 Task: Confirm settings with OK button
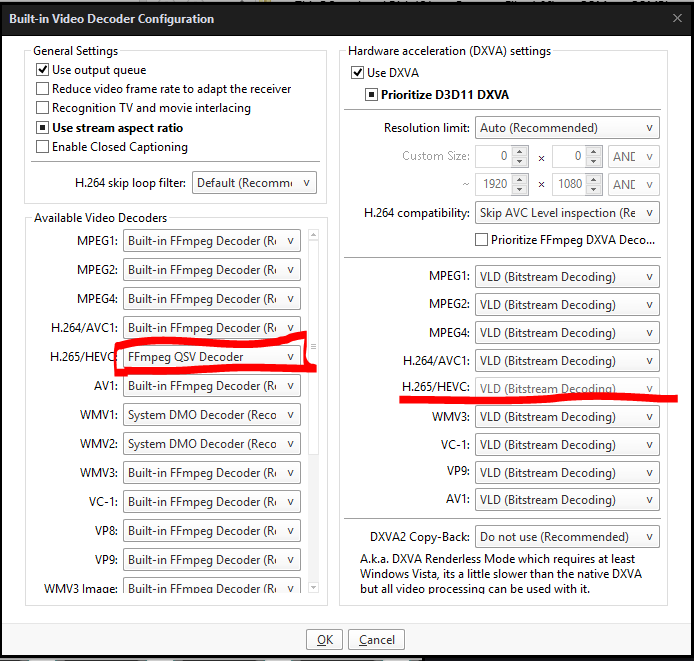click(x=324, y=640)
